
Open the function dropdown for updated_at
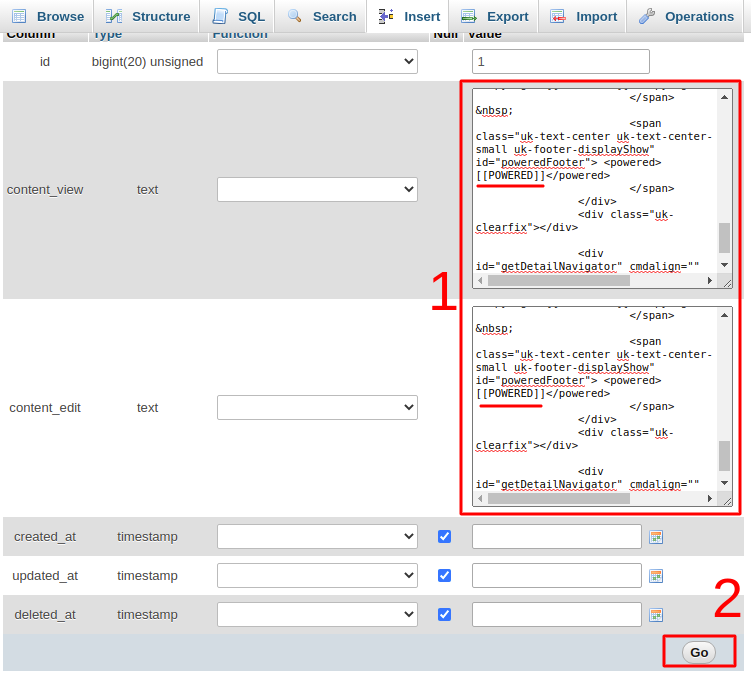317,575
